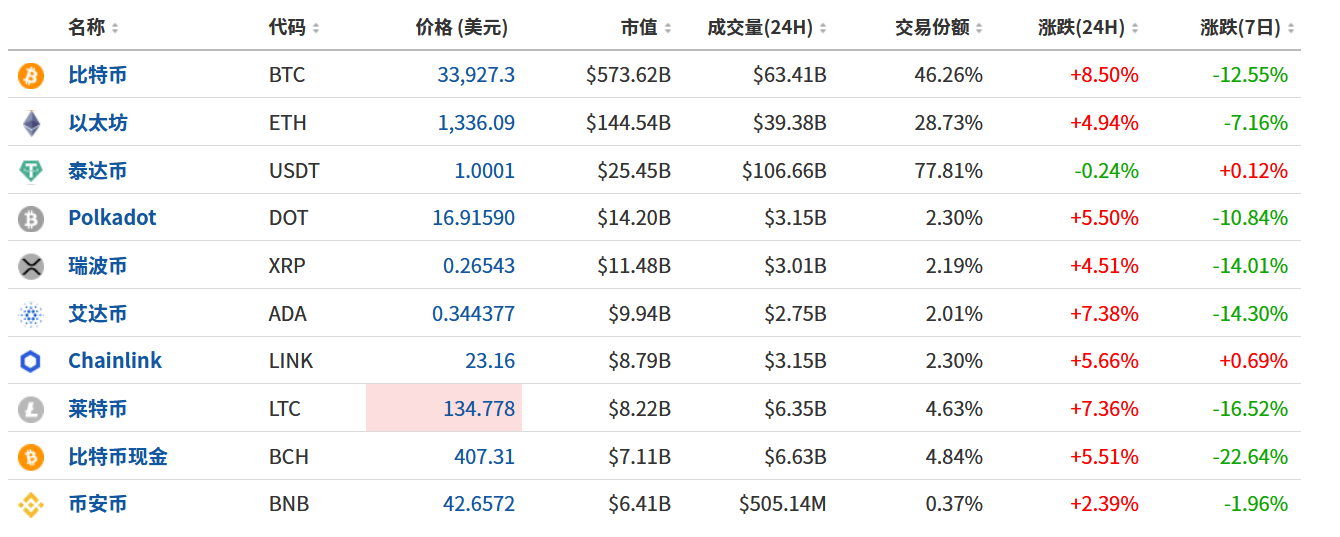The height and width of the screenshot is (537, 1340).
Task: Click the Binance BNB yellow icon
Action: pyautogui.click(x=31, y=505)
